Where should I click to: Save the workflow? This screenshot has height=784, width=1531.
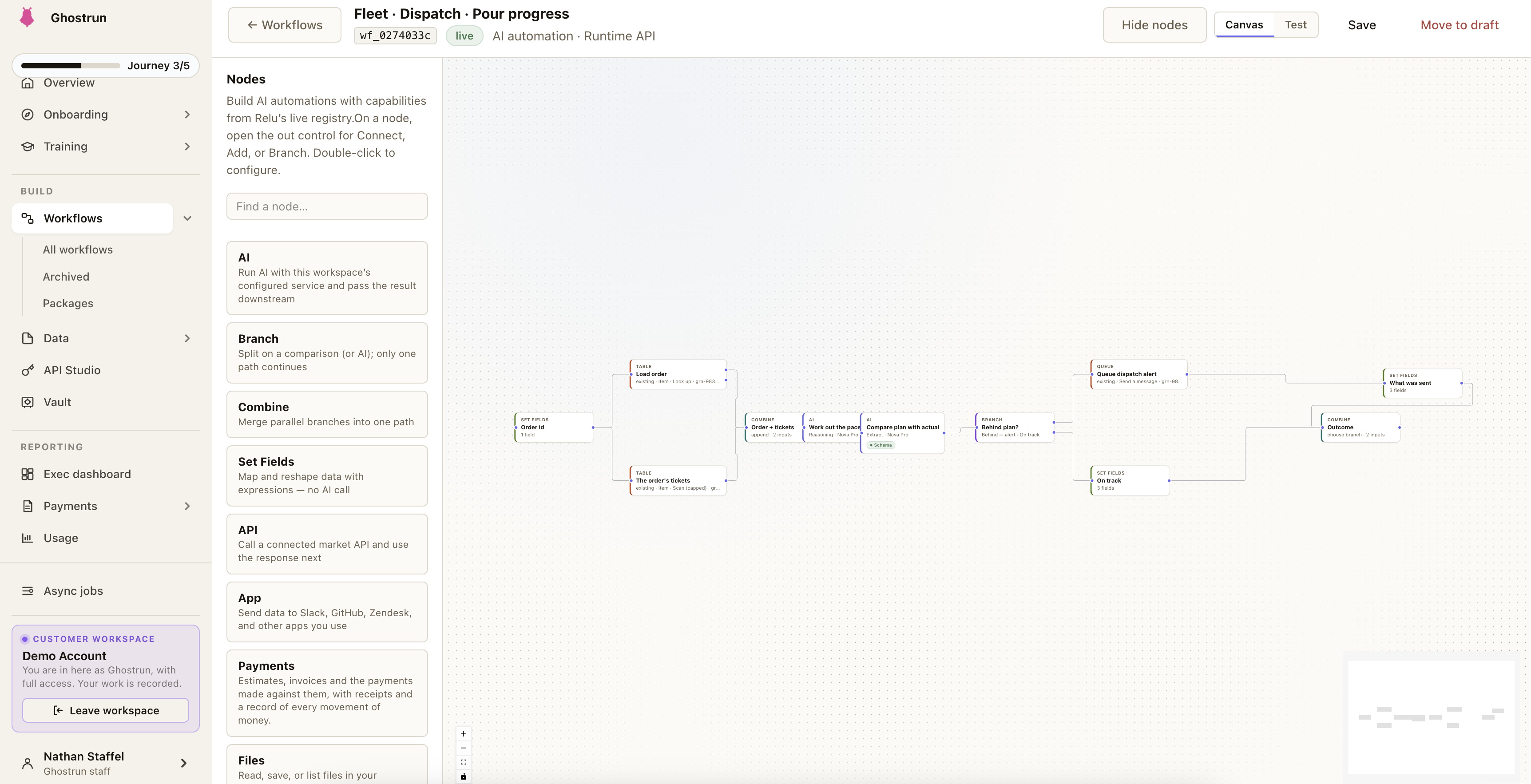pyautogui.click(x=1362, y=25)
